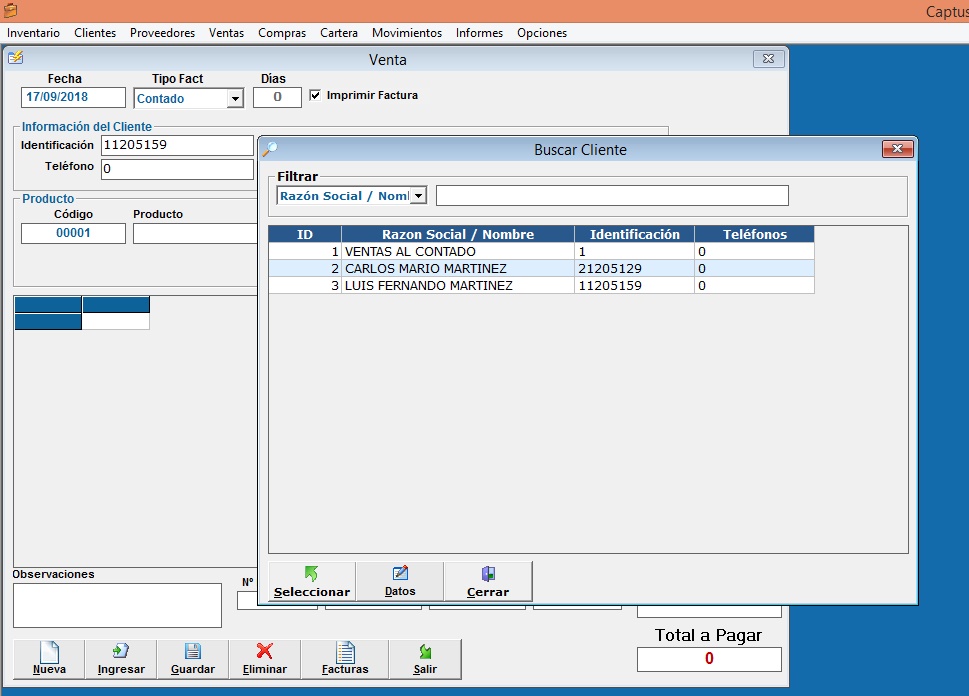The image size is (969, 696).
Task: Click the Cerrar door icon button
Action: tap(487, 581)
